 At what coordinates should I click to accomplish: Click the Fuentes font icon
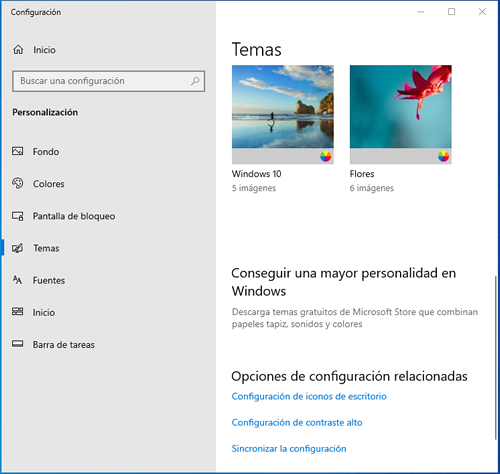point(18,280)
